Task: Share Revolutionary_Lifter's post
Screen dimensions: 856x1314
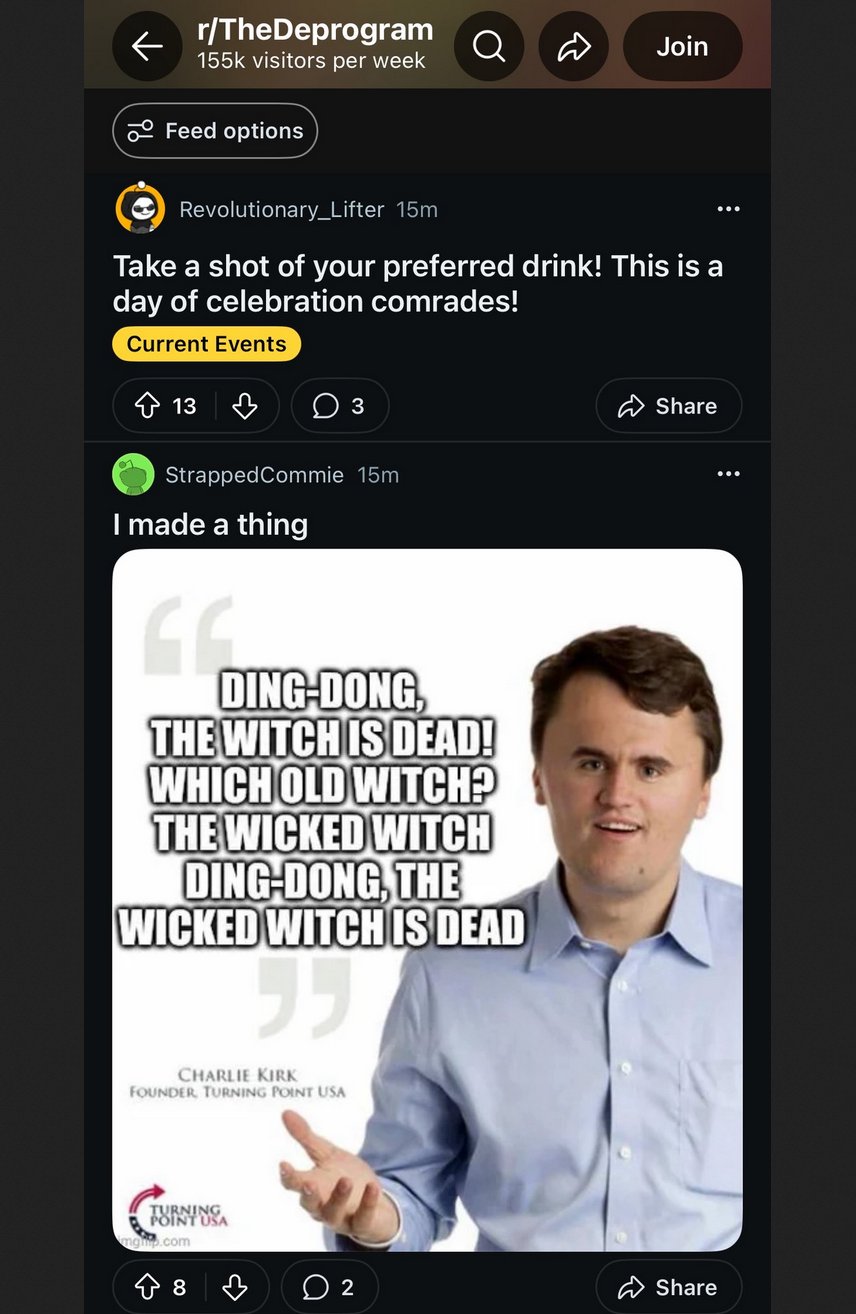Action: tap(668, 406)
